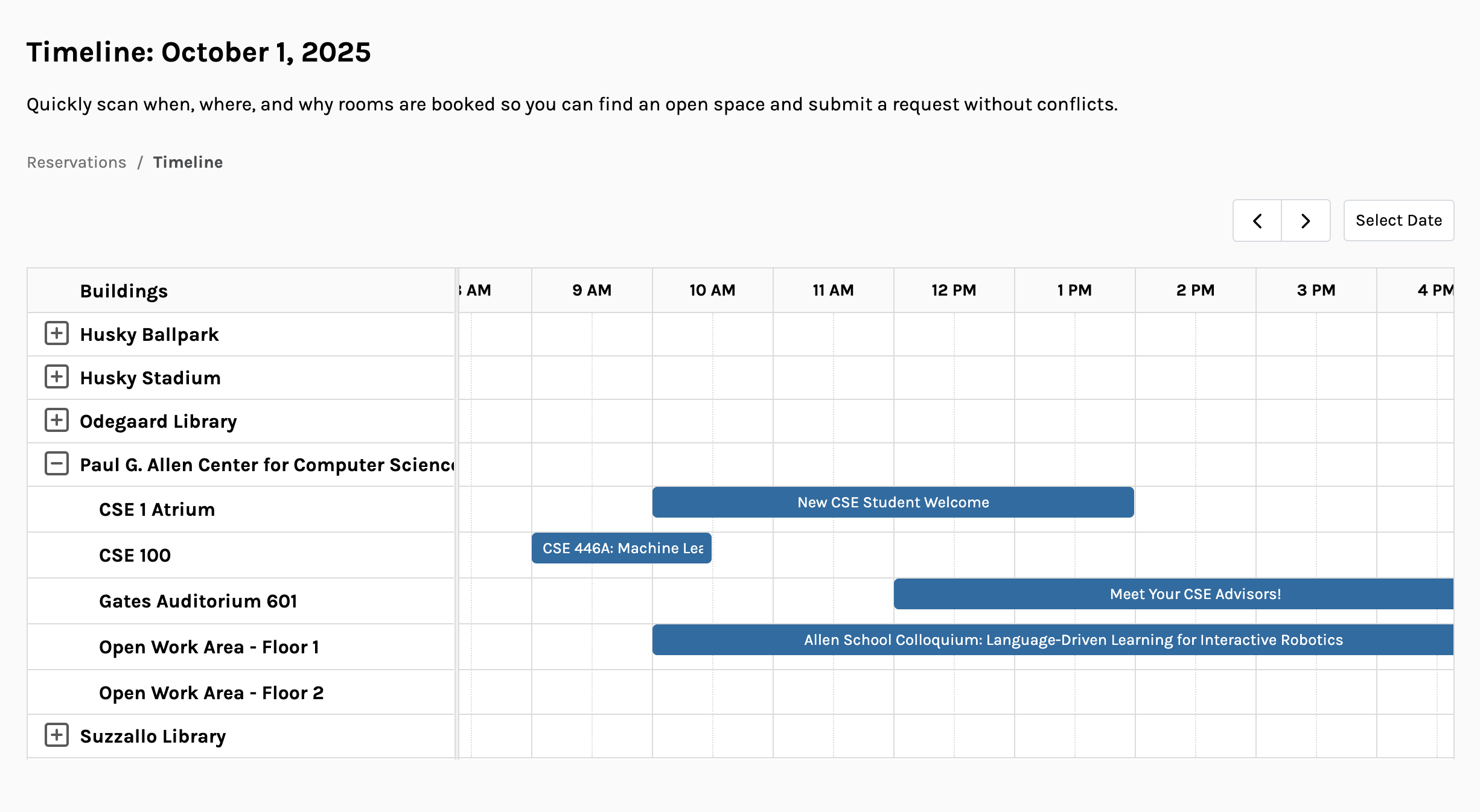The image size is (1480, 812).
Task: Open the New CSE Student Welcome event
Action: tap(893, 503)
